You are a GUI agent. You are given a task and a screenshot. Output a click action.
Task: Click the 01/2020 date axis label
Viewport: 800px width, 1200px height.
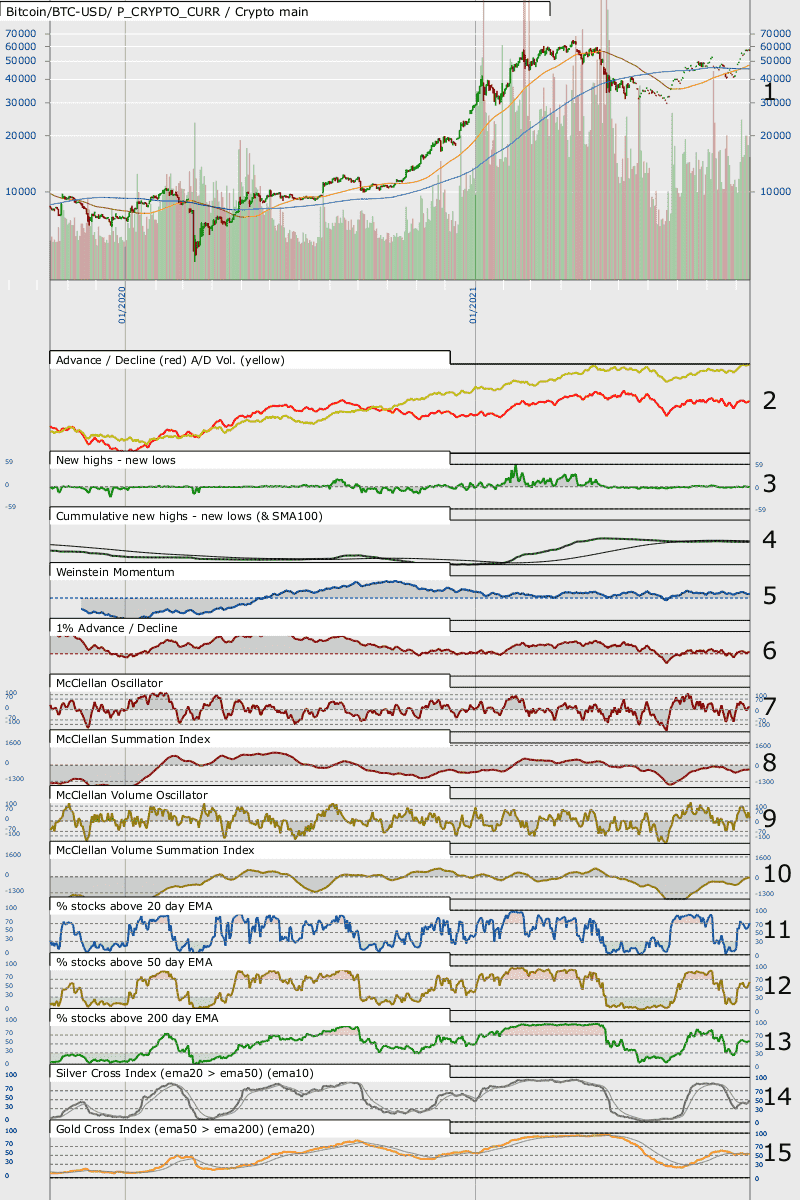click(x=122, y=305)
